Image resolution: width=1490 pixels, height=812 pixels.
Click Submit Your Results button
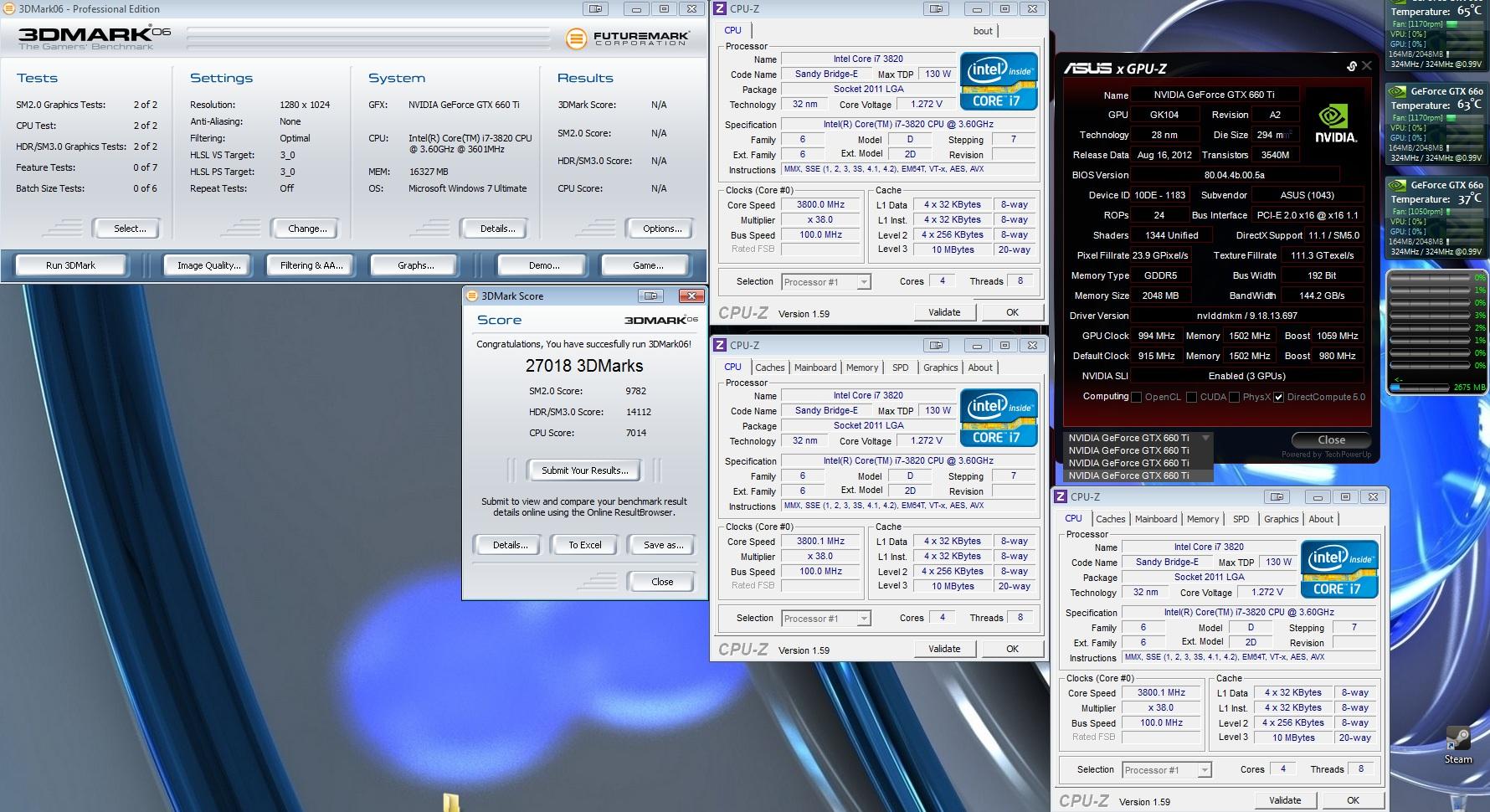coord(584,470)
